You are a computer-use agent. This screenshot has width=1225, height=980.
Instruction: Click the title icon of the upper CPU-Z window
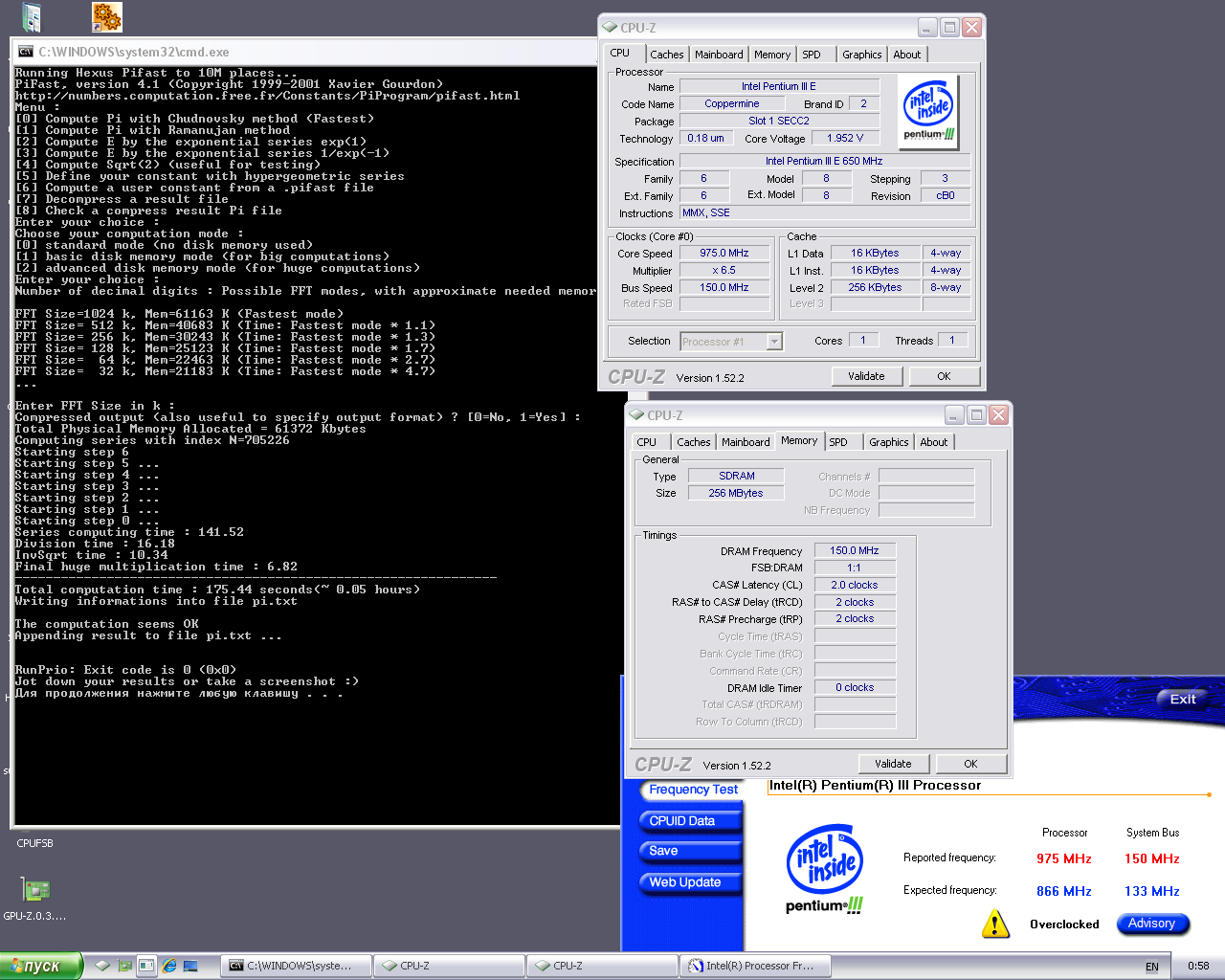(610, 28)
